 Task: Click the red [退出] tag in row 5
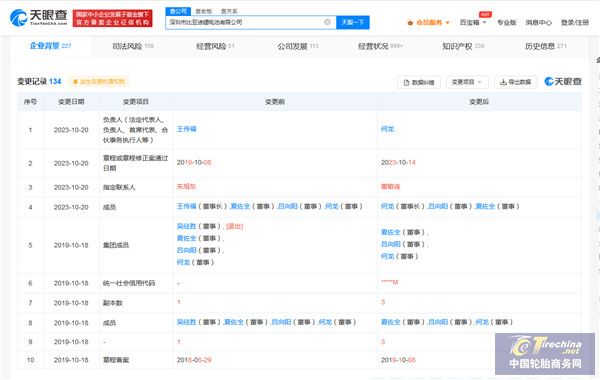235,226
